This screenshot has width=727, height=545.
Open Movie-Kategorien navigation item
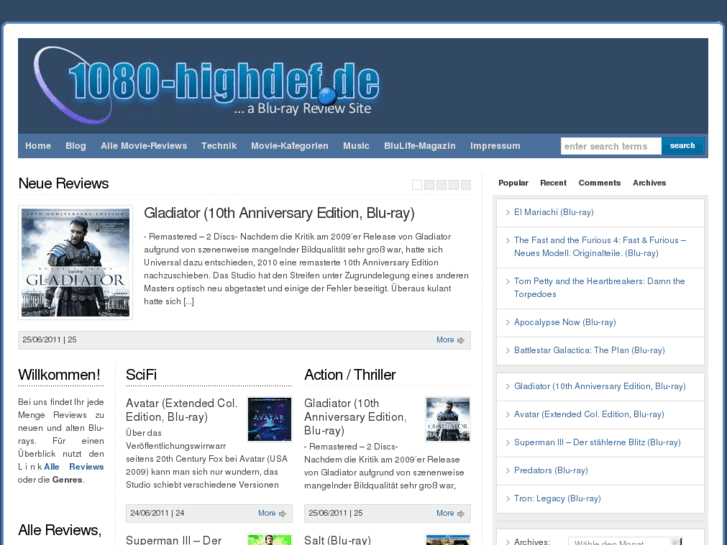(x=290, y=146)
